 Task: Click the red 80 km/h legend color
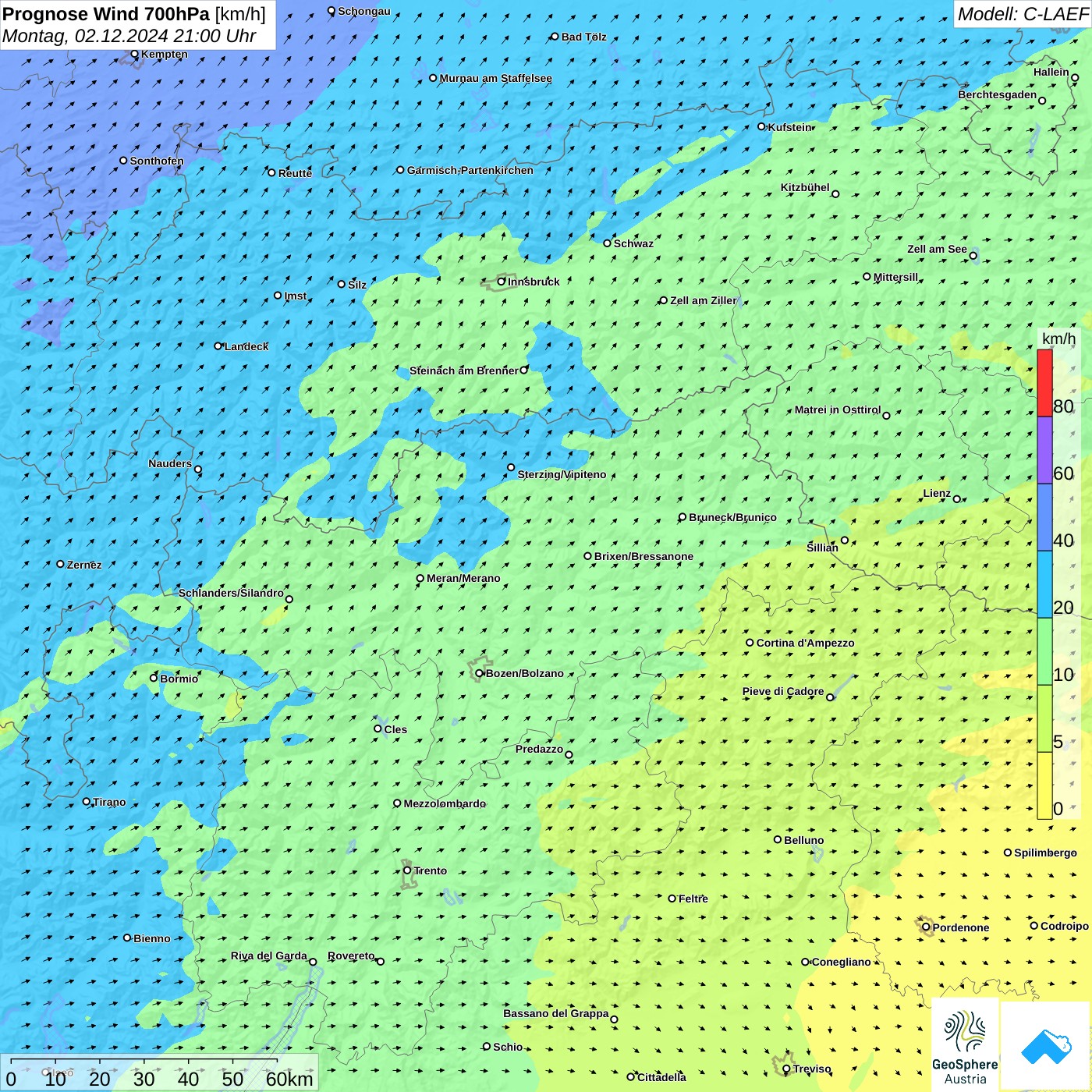coord(1044,383)
